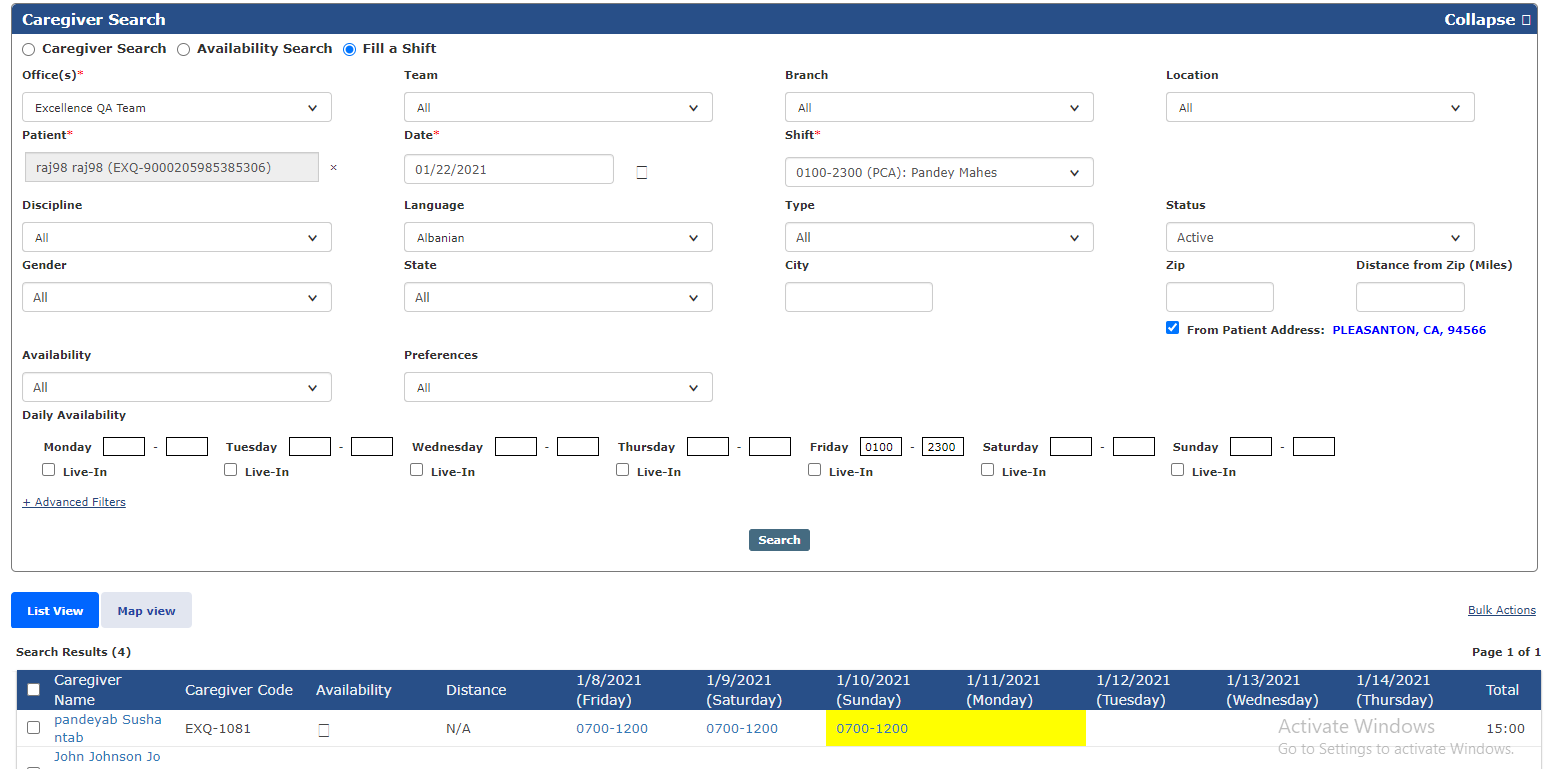The image size is (1555, 769).
Task: Clear the selected patient with the red x
Action: tap(333, 168)
